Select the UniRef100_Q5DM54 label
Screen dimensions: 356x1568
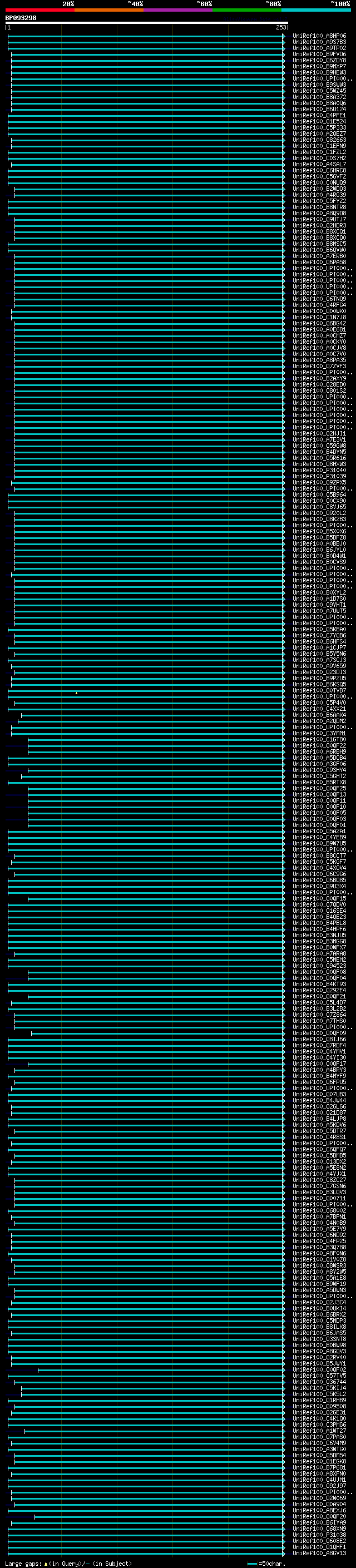point(319,1455)
